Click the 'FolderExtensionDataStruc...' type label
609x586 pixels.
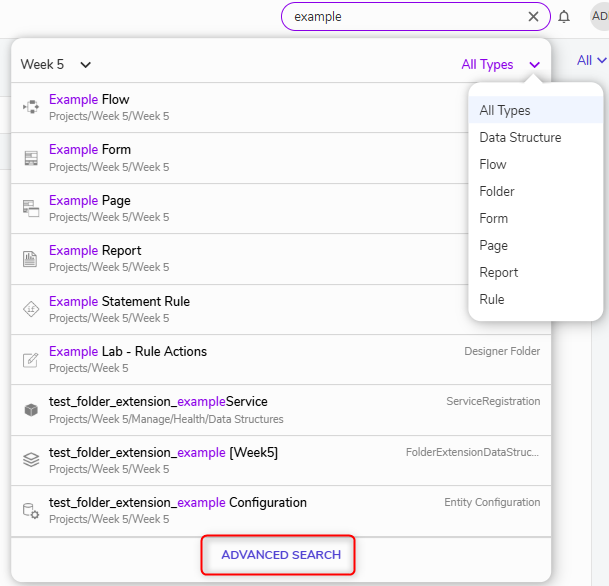pos(472,452)
